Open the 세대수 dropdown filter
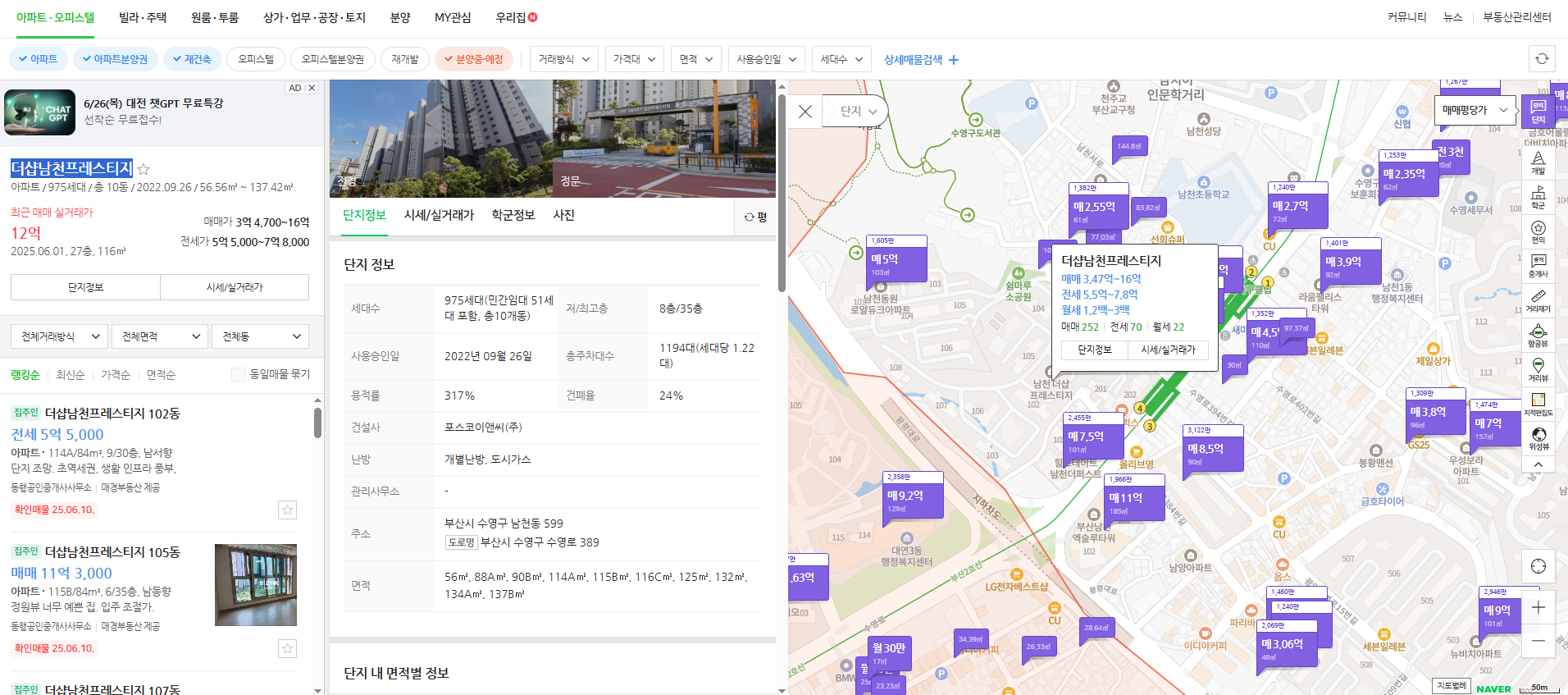Viewport: 1568px width, 695px height. pyautogui.click(x=841, y=59)
